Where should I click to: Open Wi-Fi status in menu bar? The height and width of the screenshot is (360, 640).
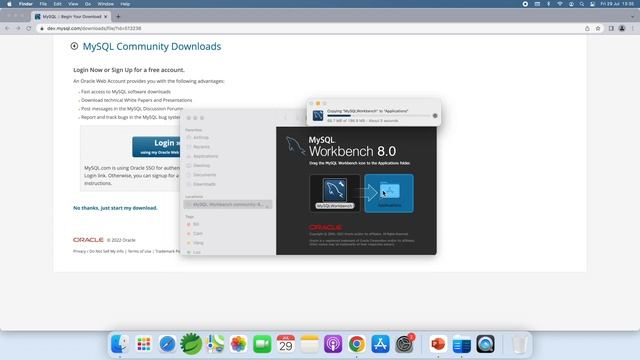[x=560, y=4]
